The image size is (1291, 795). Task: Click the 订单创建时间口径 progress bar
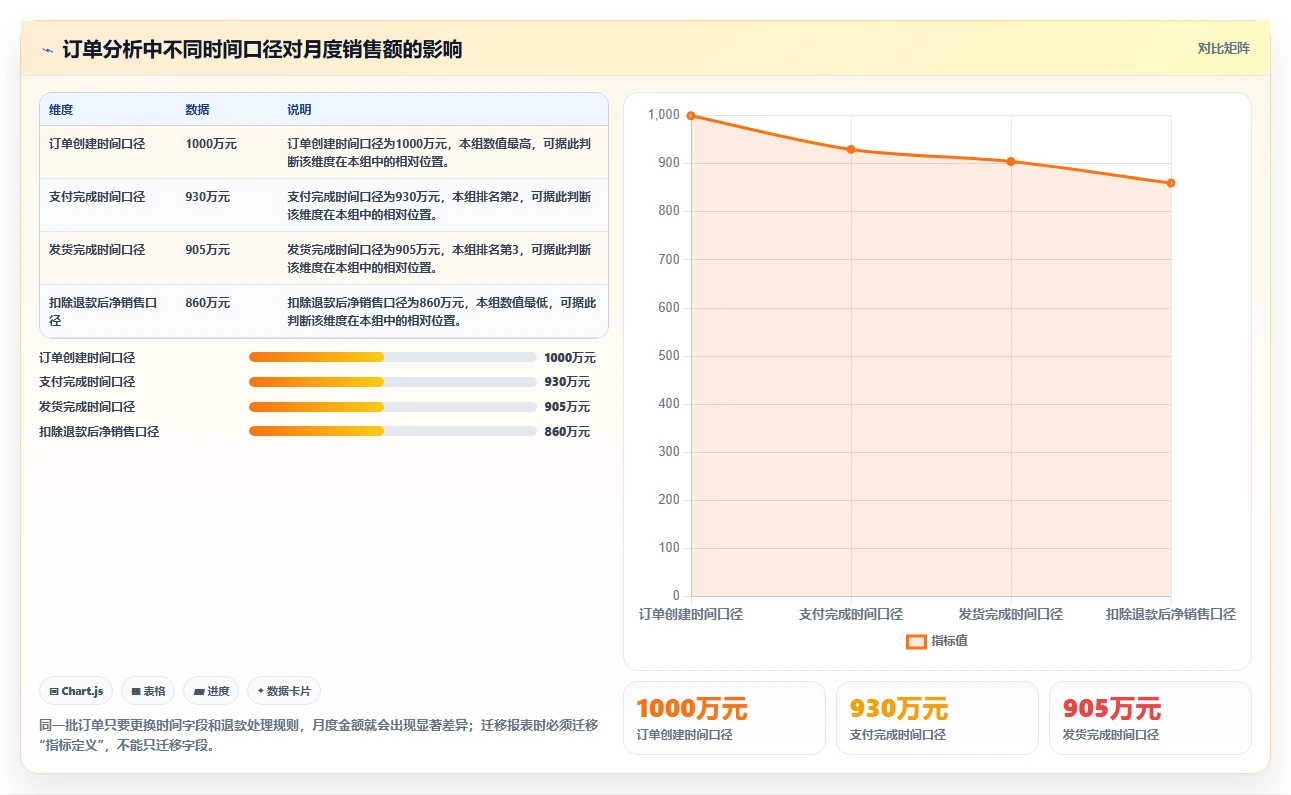393,357
